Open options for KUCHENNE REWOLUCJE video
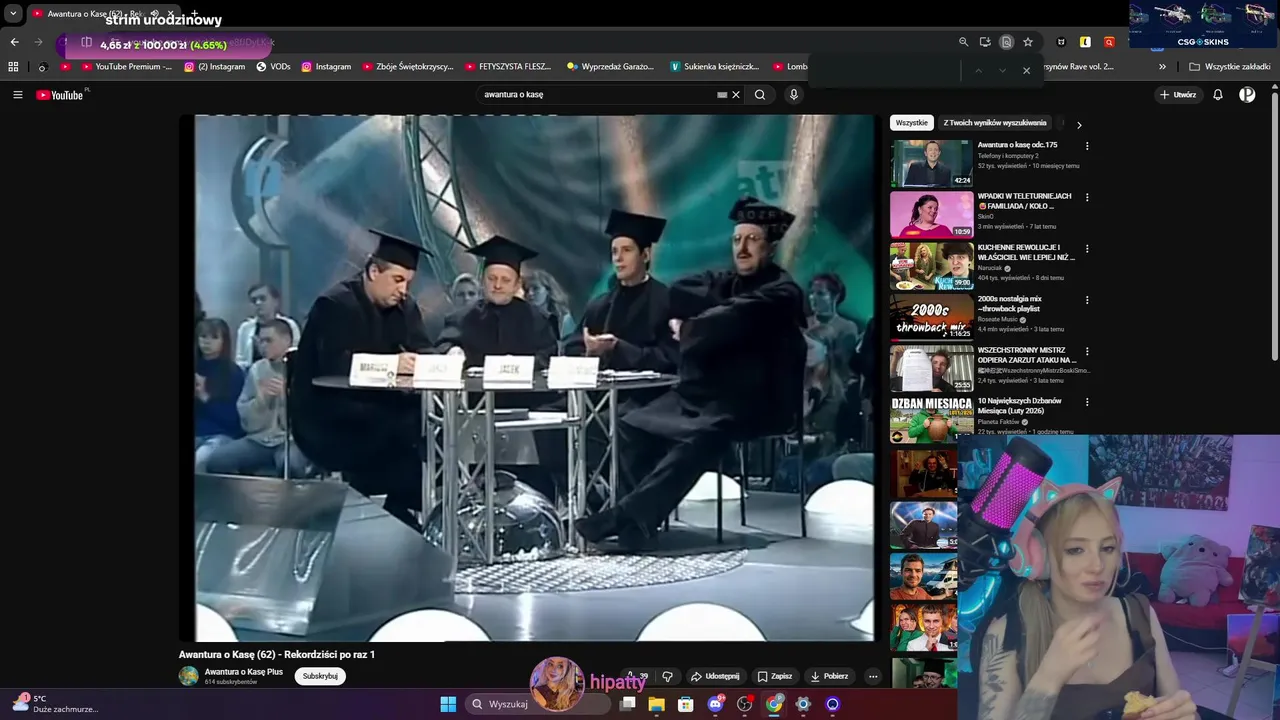 [1087, 248]
